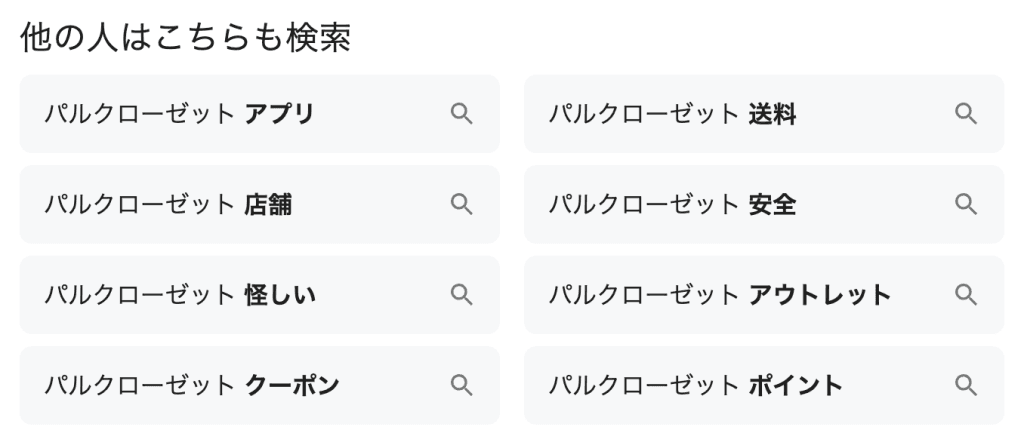
Task: Hit the magnifier icon beside アウトレット suggestion
Action: click(x=965, y=294)
